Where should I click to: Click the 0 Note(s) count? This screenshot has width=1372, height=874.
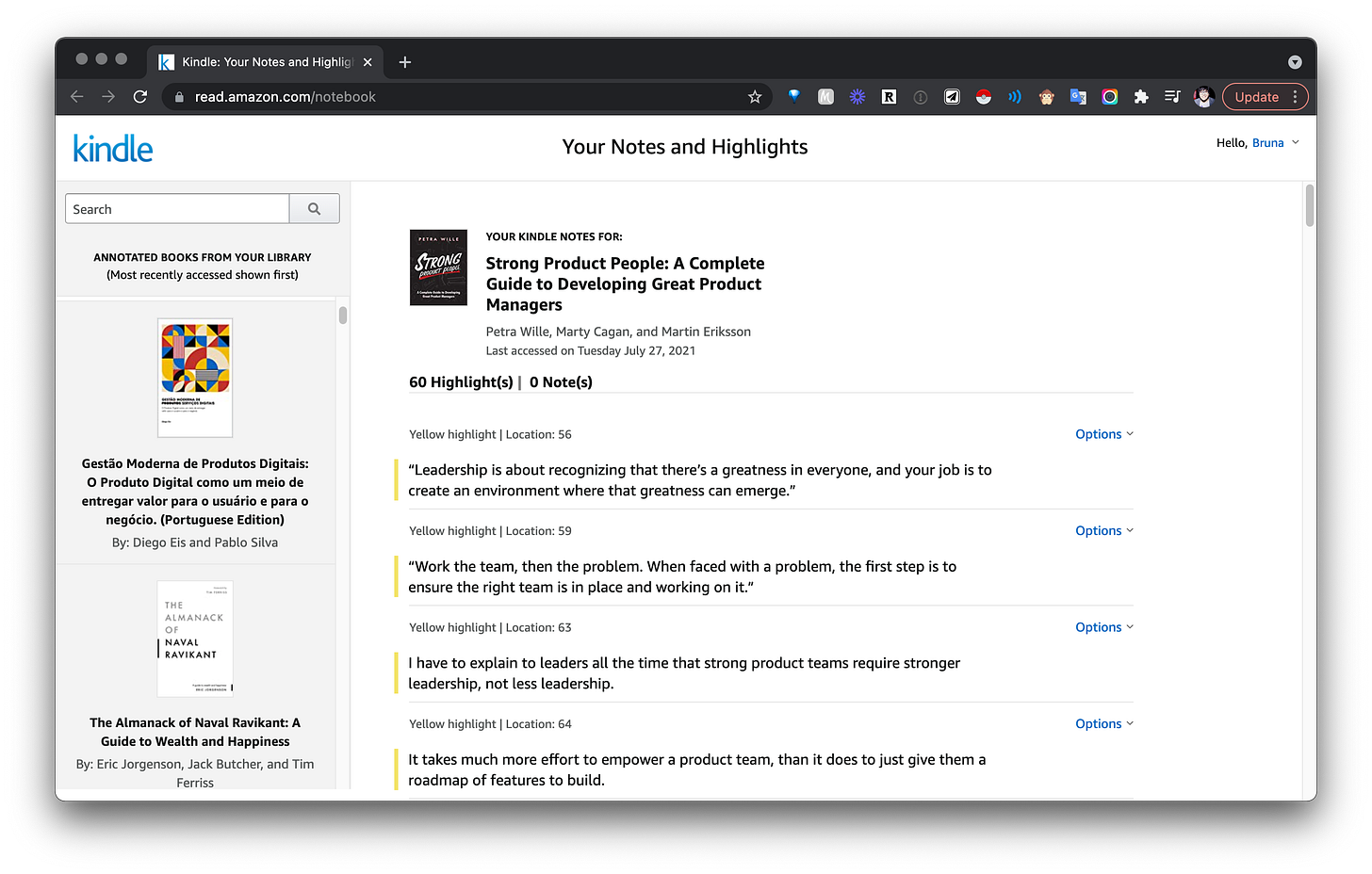pyautogui.click(x=561, y=382)
